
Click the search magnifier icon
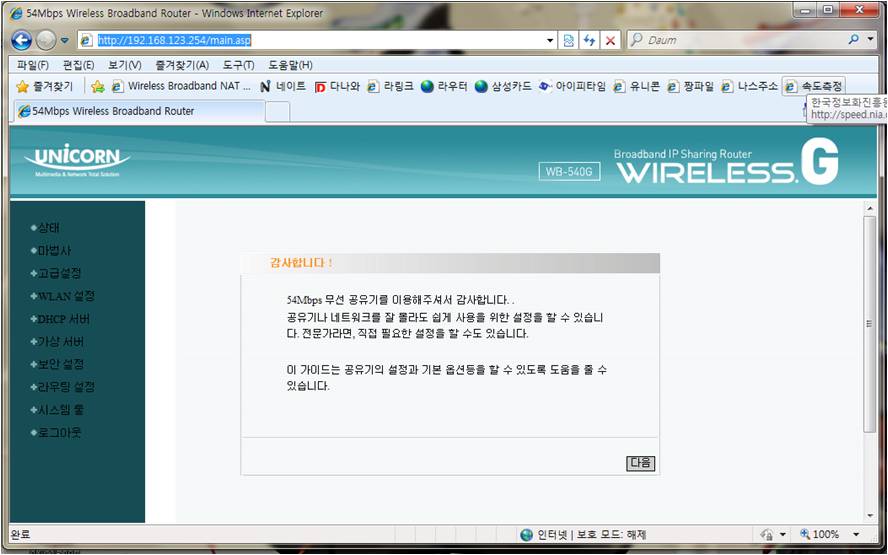pyautogui.click(x=853, y=40)
